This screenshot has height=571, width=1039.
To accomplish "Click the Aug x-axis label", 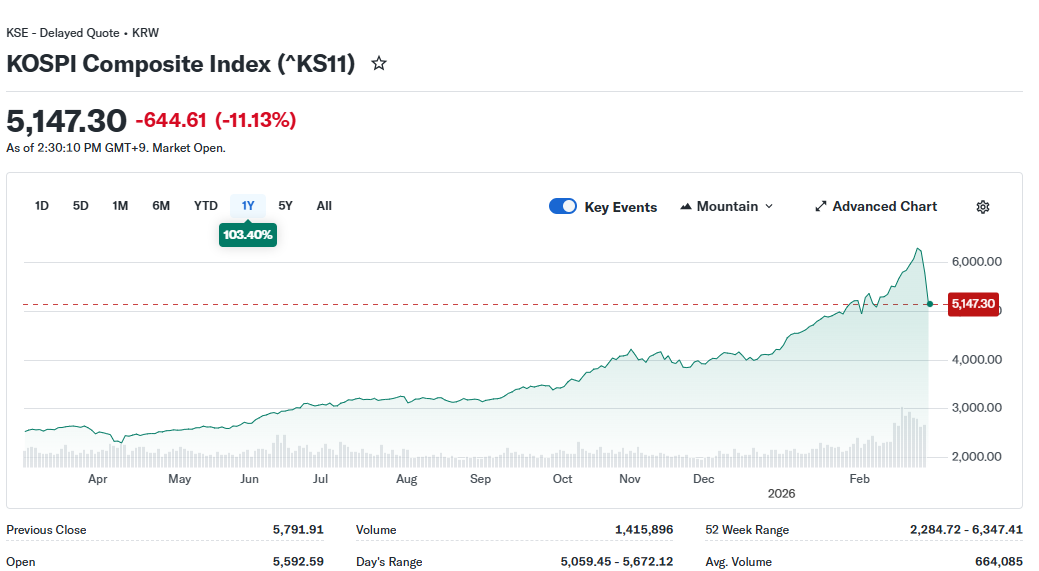I will point(406,479).
